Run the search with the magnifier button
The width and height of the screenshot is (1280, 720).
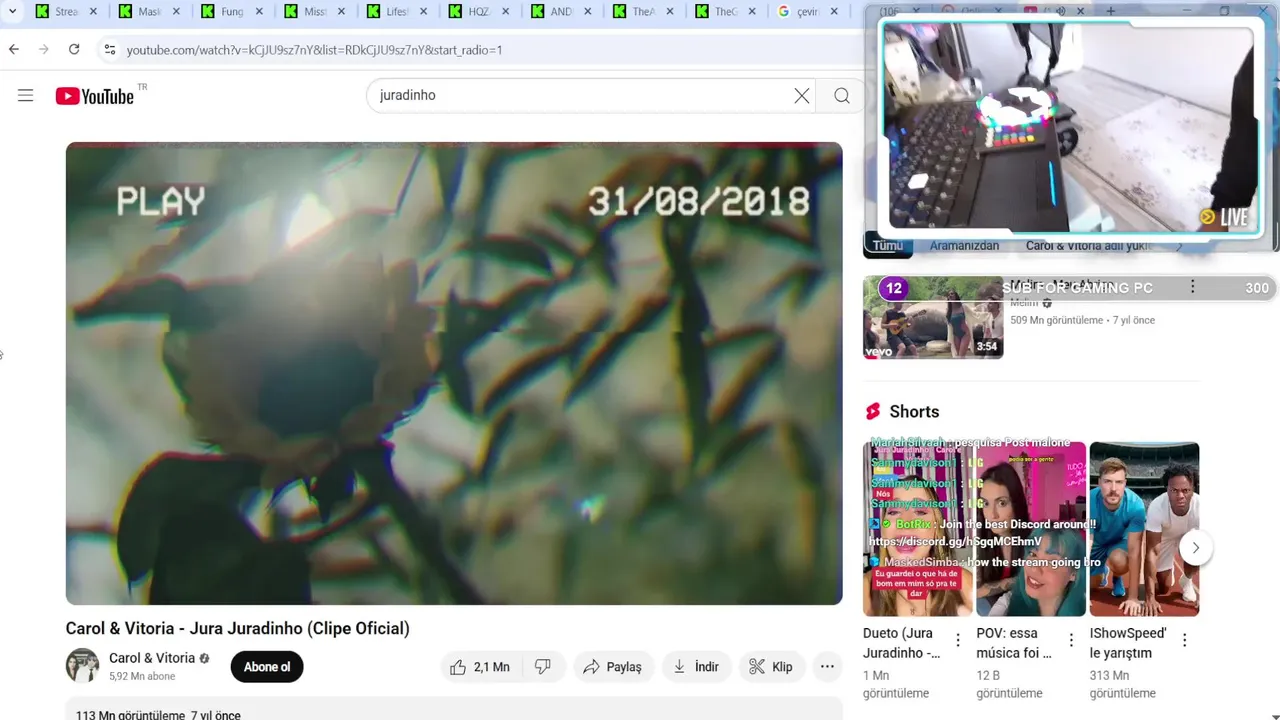842,96
